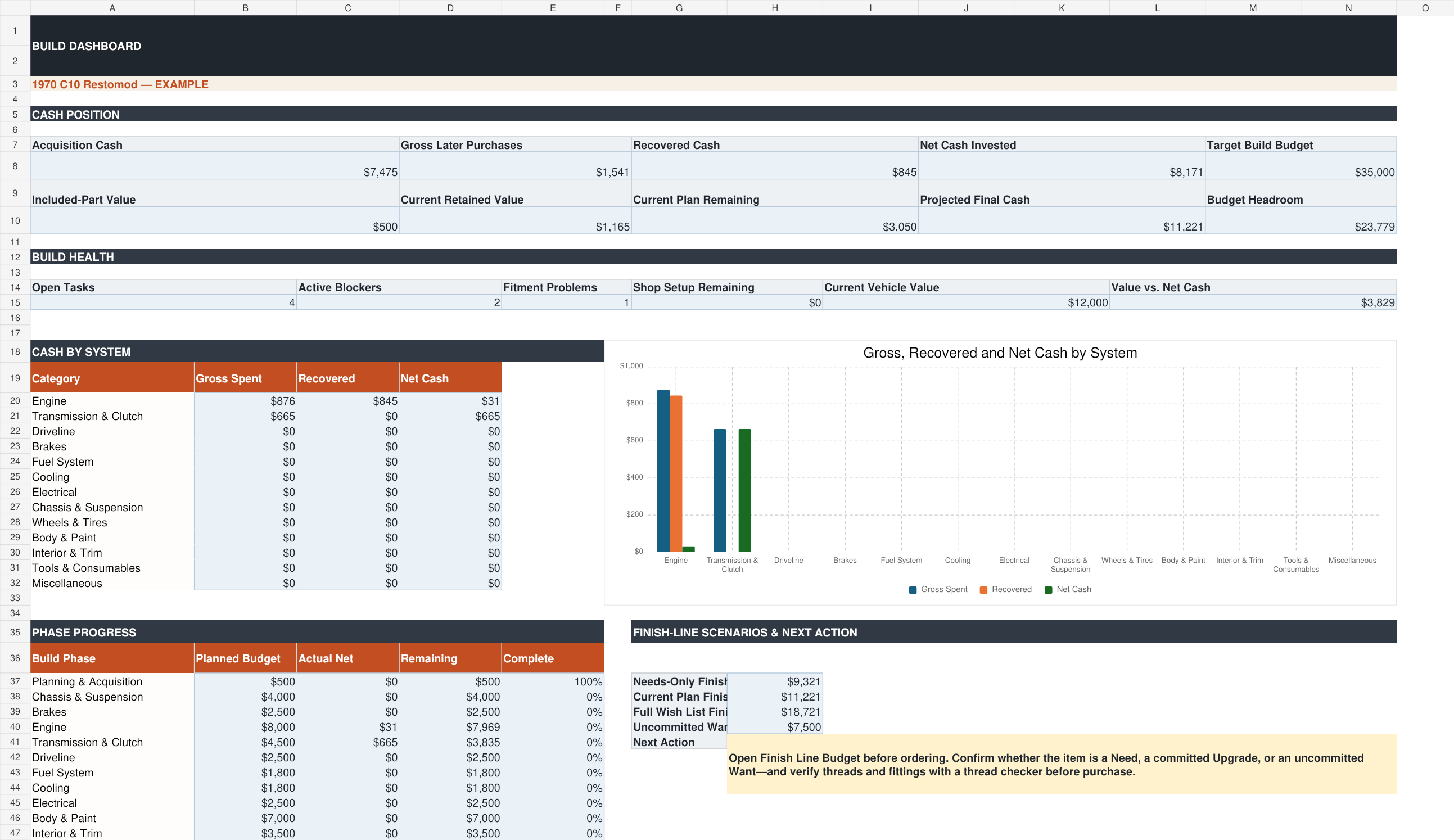Select the Transmission & Clutch cell in Cash by System
Viewport: 1454px width, 840px height.
(x=112, y=416)
